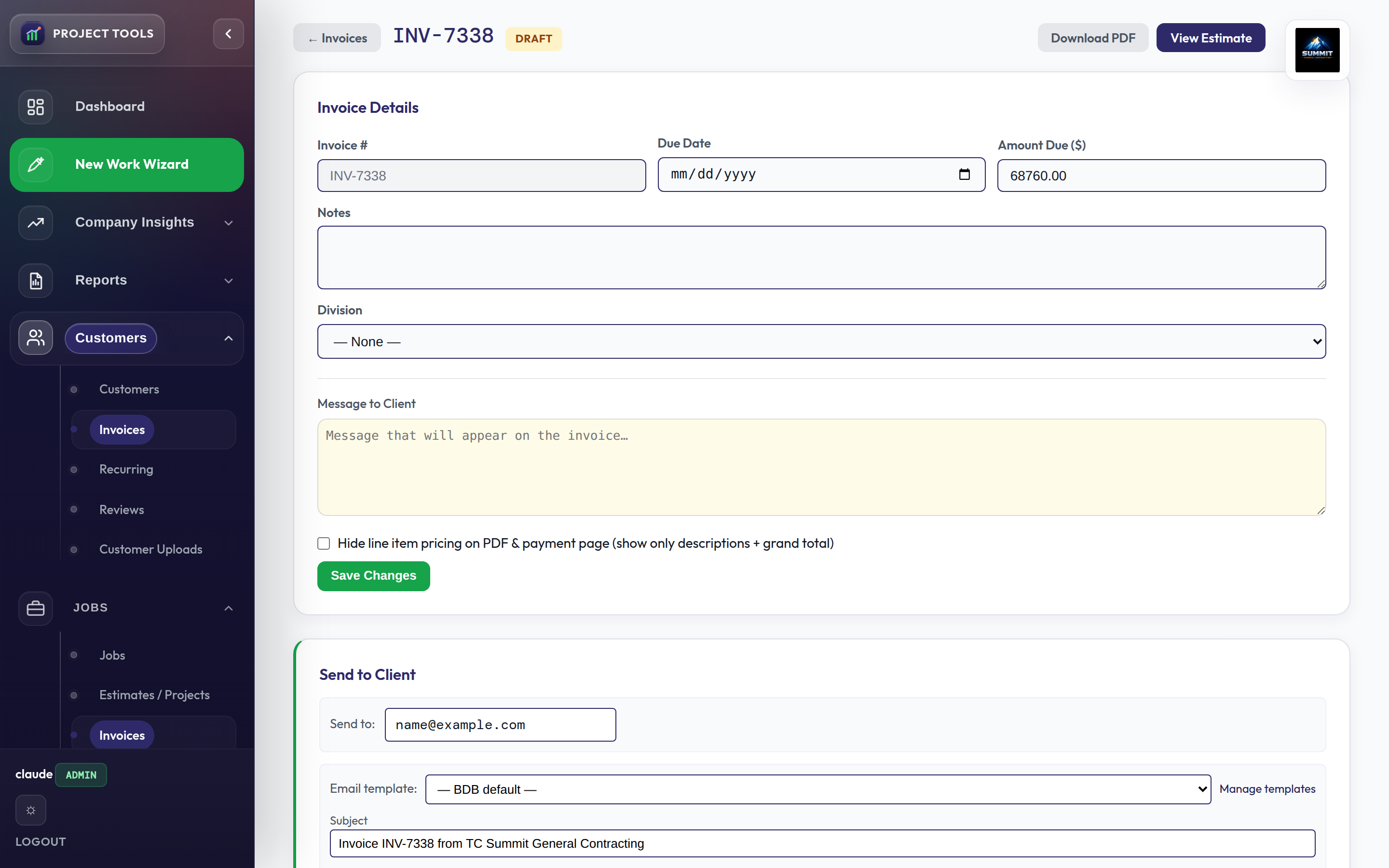Open Customers submenu item
The image size is (1389, 868).
pyautogui.click(x=129, y=389)
